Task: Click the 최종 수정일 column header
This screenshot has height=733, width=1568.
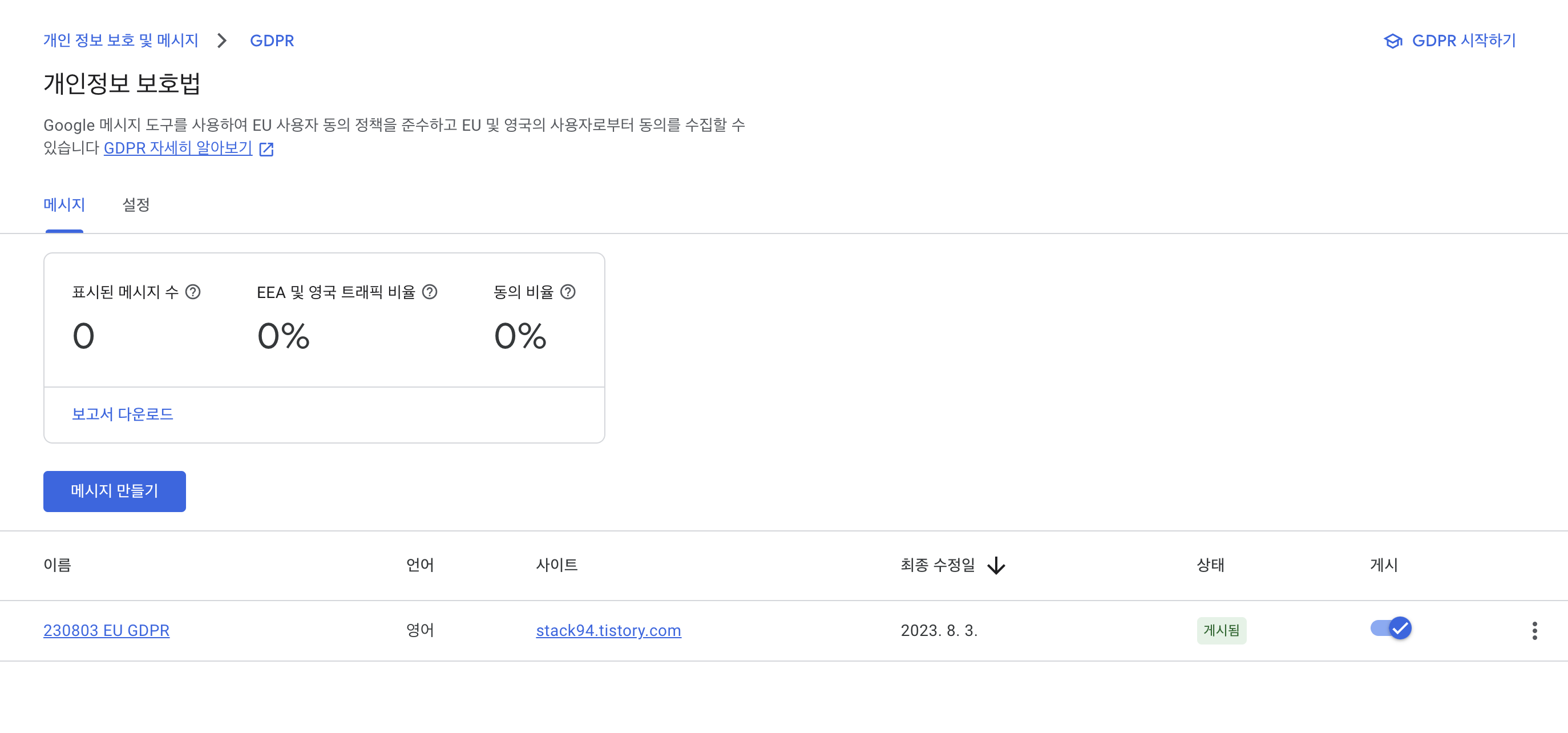Action: tap(938, 566)
